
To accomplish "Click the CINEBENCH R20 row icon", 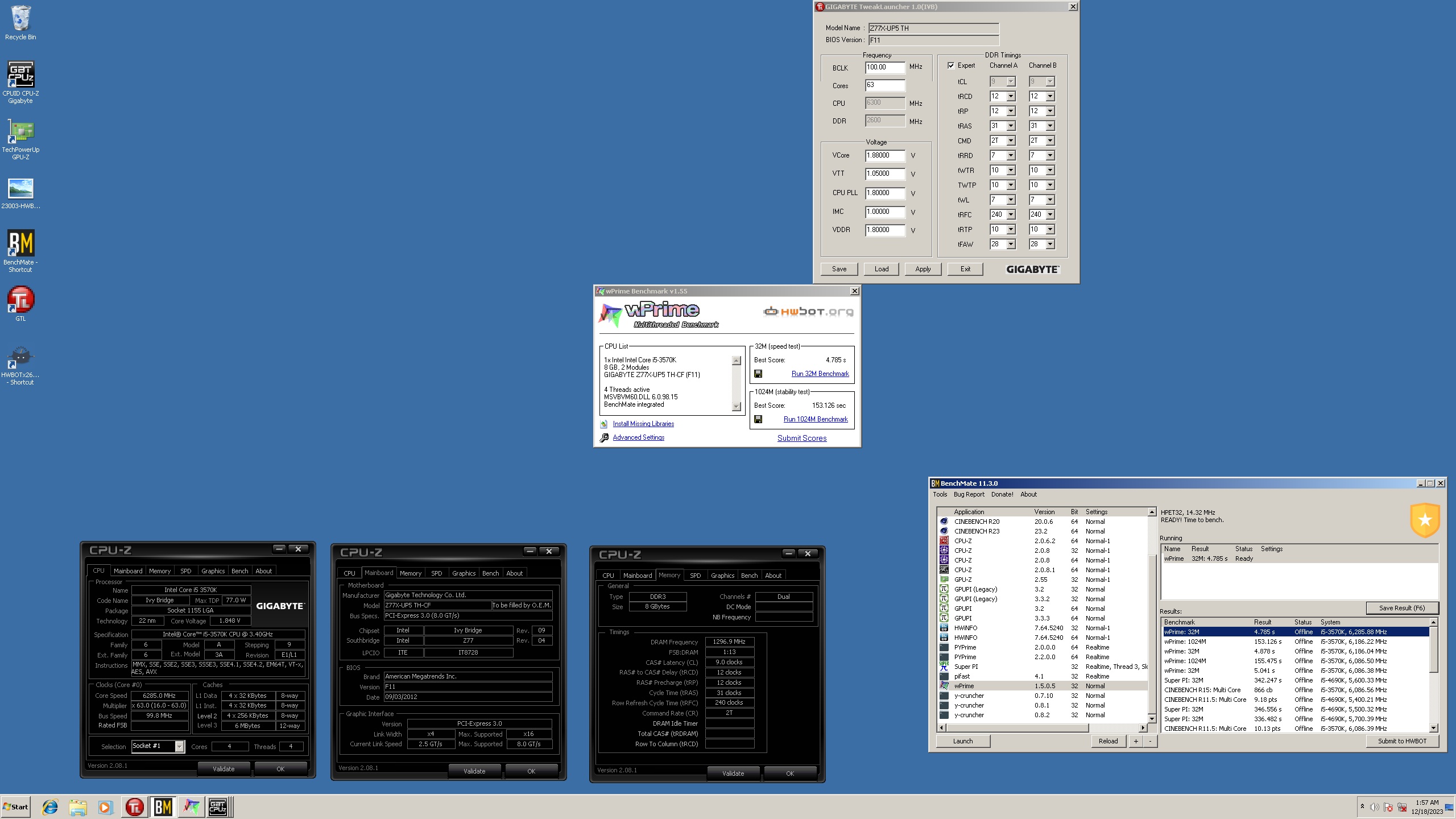I will [x=944, y=521].
